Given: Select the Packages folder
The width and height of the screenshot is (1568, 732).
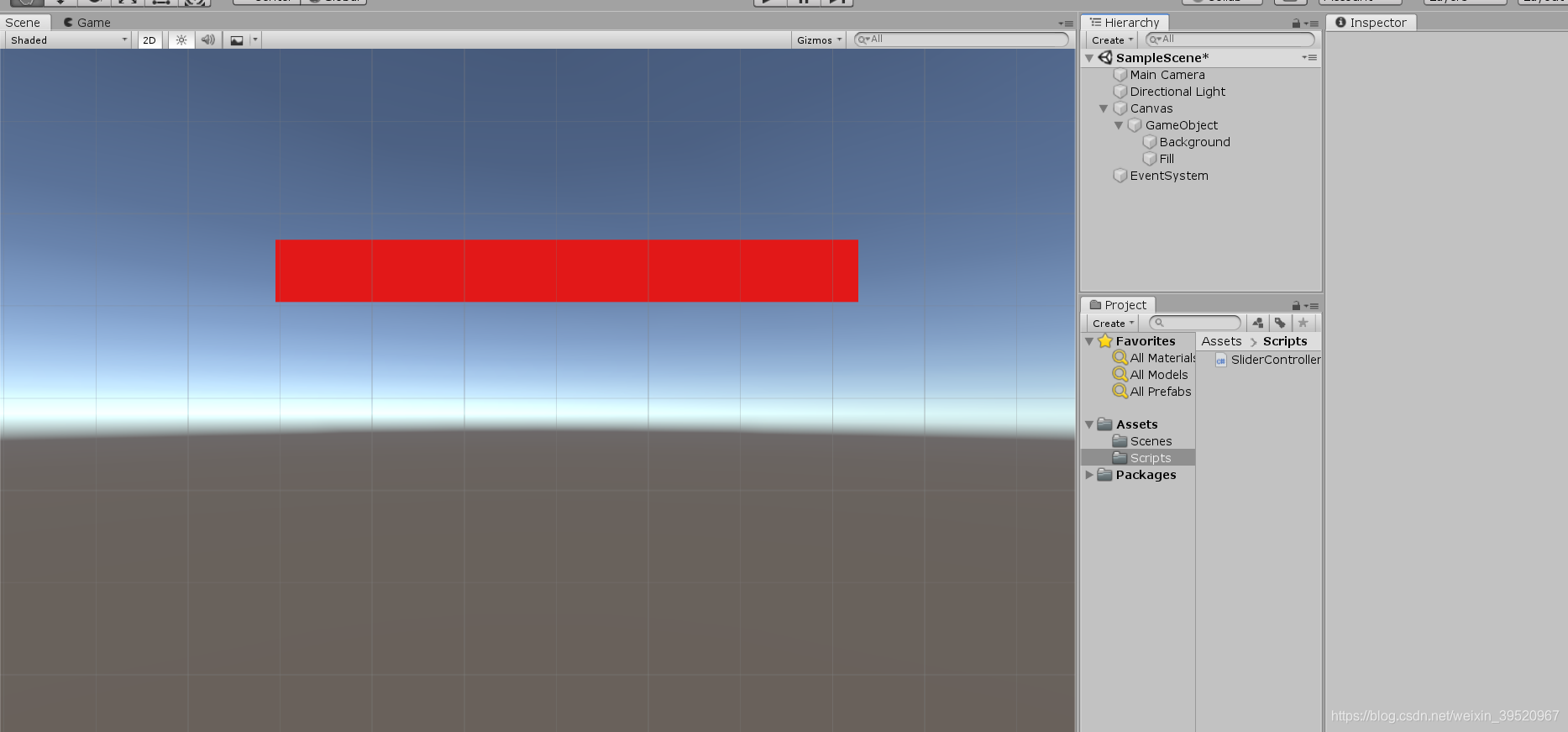Looking at the screenshot, I should (x=1146, y=475).
